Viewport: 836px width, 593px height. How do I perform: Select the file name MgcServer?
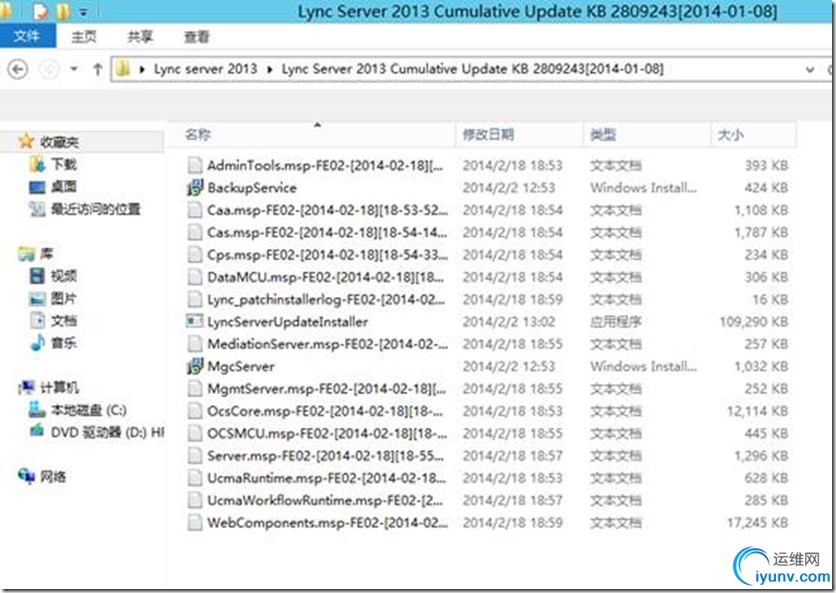(x=241, y=366)
